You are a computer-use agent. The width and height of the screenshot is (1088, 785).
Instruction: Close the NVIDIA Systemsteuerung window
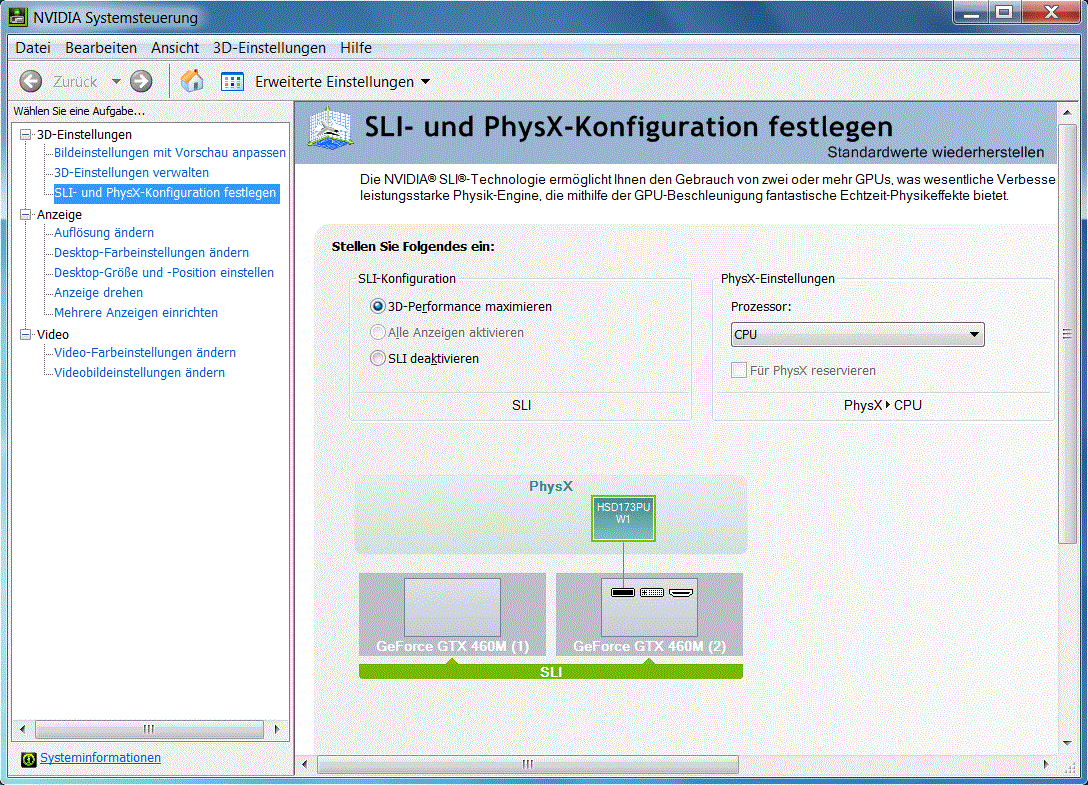1052,12
